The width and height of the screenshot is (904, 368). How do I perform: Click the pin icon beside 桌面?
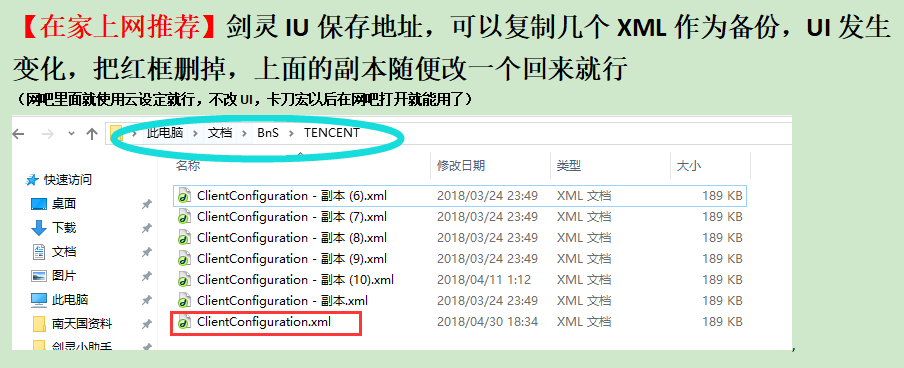(x=146, y=204)
